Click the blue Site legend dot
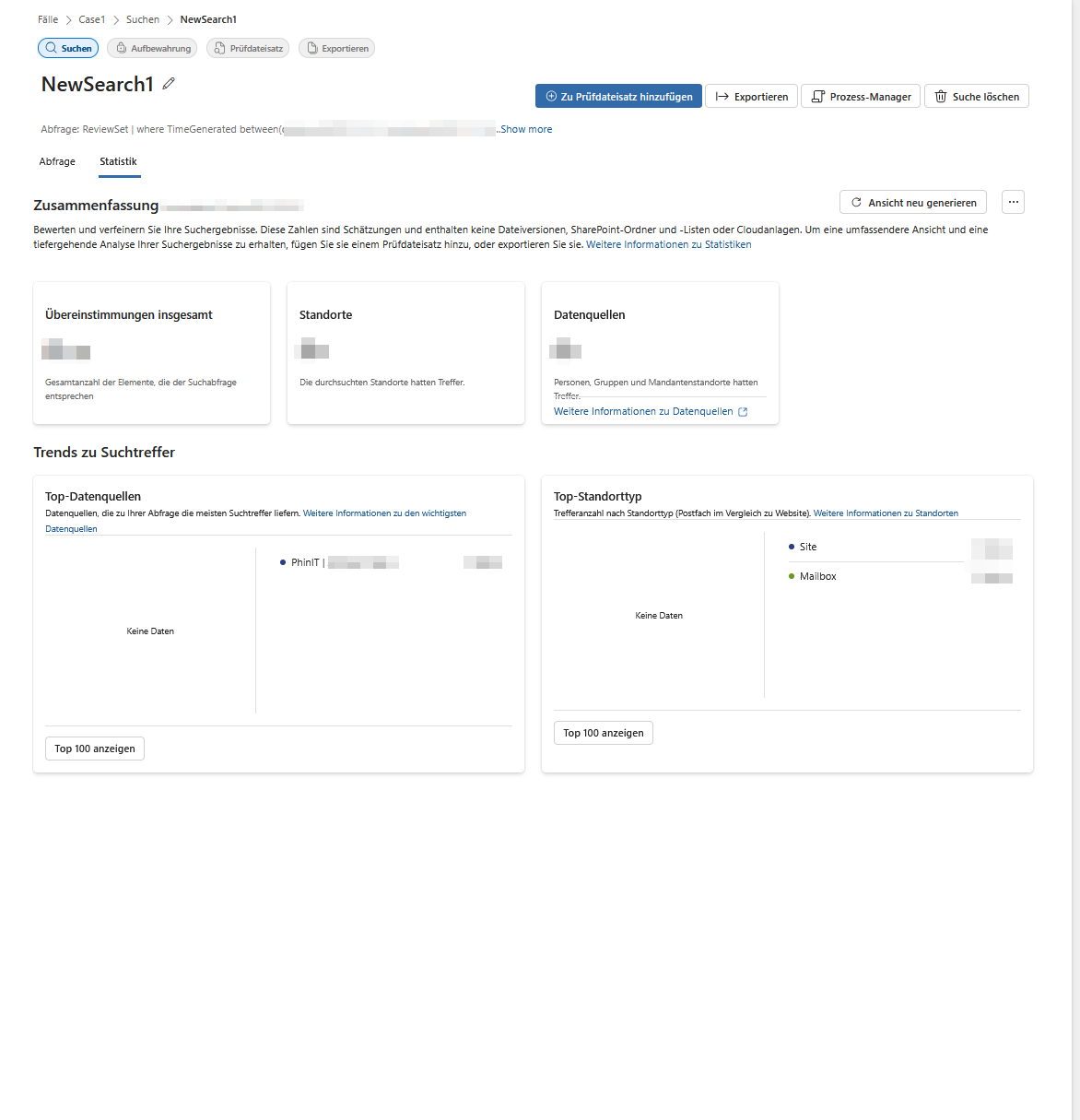This screenshot has height=1120, width=1080. coord(792,547)
